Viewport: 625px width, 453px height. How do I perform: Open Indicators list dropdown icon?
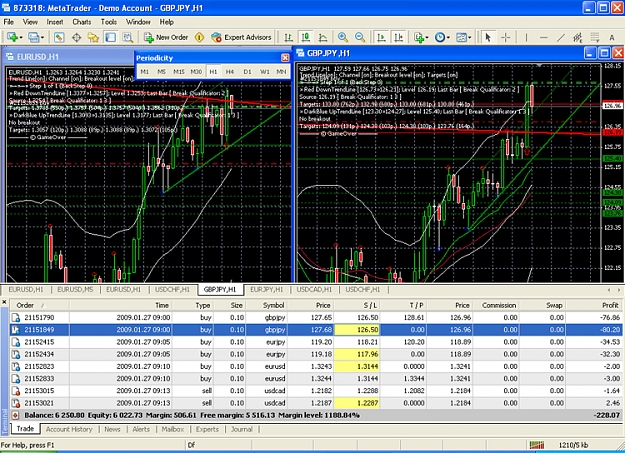pos(421,37)
